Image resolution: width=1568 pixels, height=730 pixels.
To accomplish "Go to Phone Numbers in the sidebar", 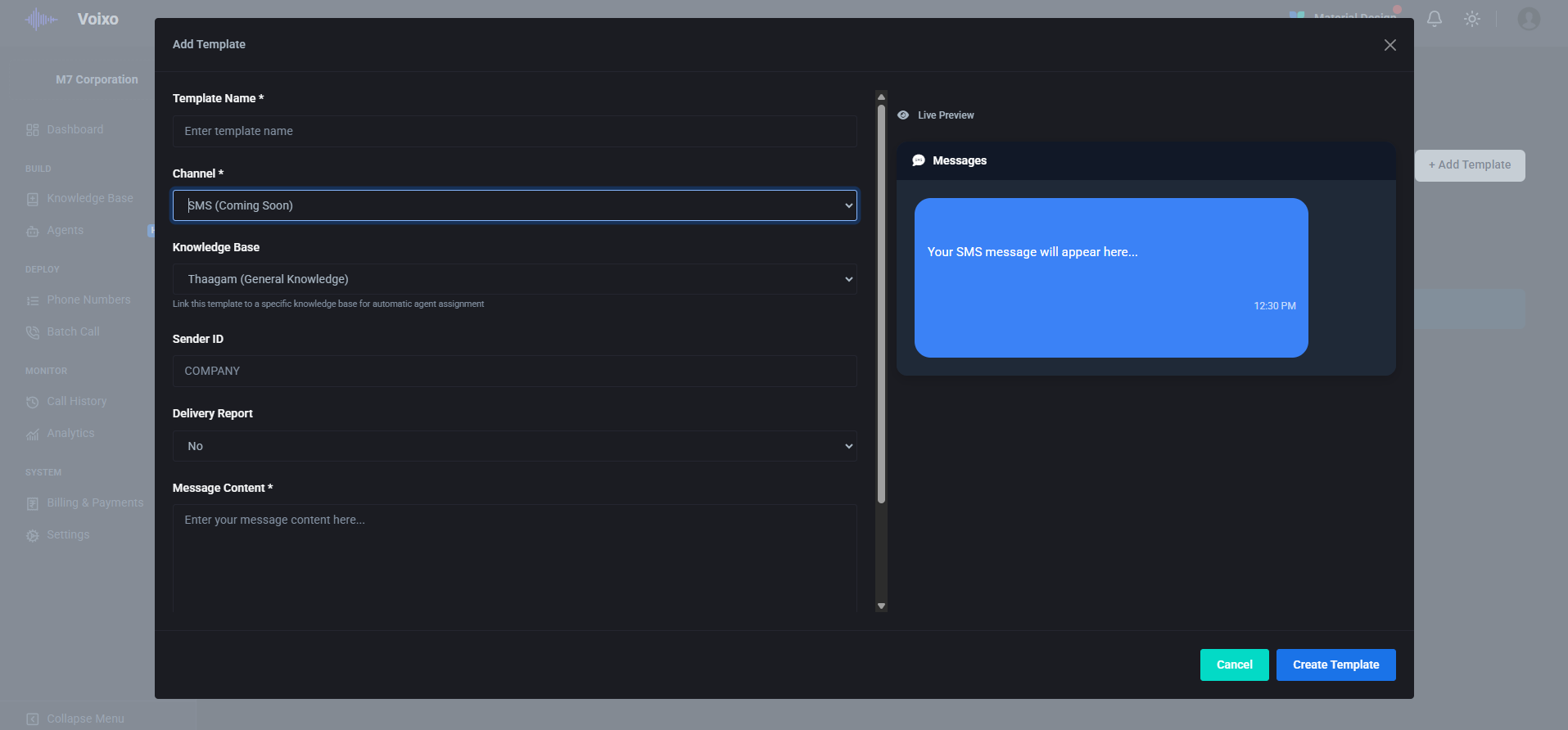I will 88,300.
